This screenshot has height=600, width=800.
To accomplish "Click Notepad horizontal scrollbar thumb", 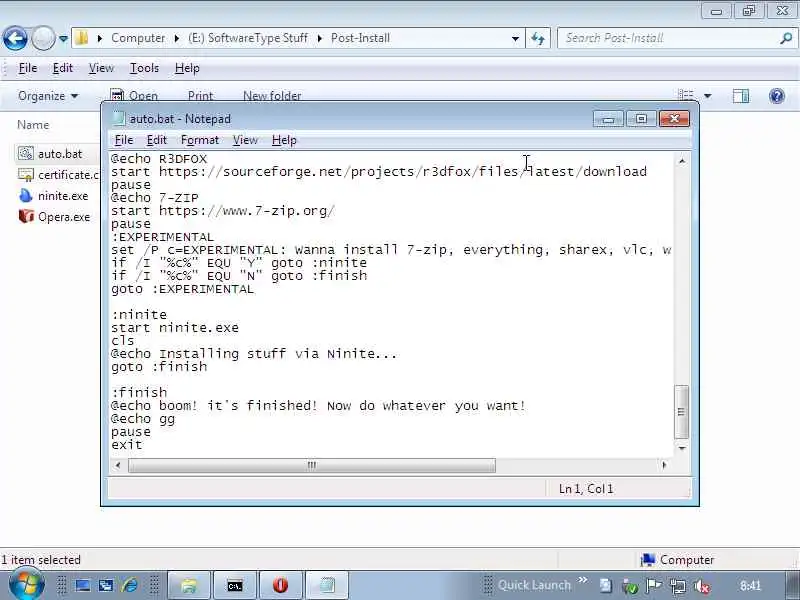I will 312,465.
